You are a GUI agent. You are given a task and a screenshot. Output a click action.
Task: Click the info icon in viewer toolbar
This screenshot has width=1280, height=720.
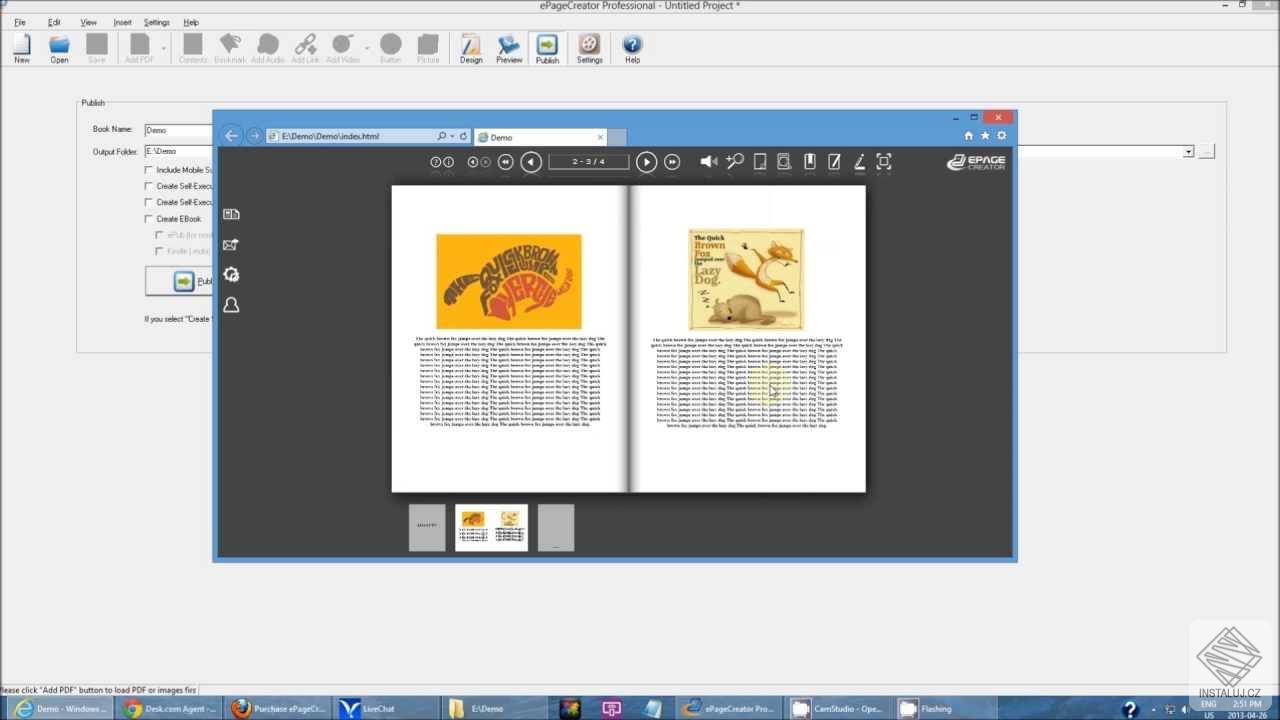pyautogui.click(x=448, y=162)
